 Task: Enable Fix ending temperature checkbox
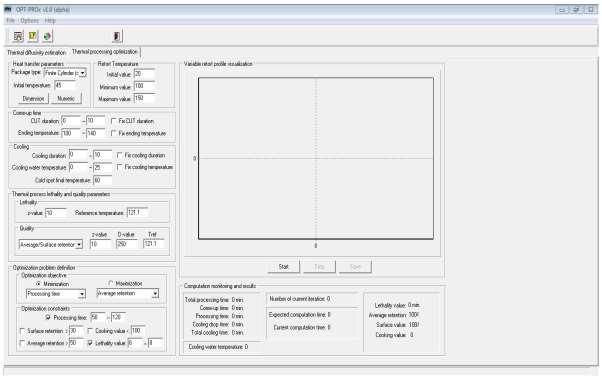click(x=114, y=134)
